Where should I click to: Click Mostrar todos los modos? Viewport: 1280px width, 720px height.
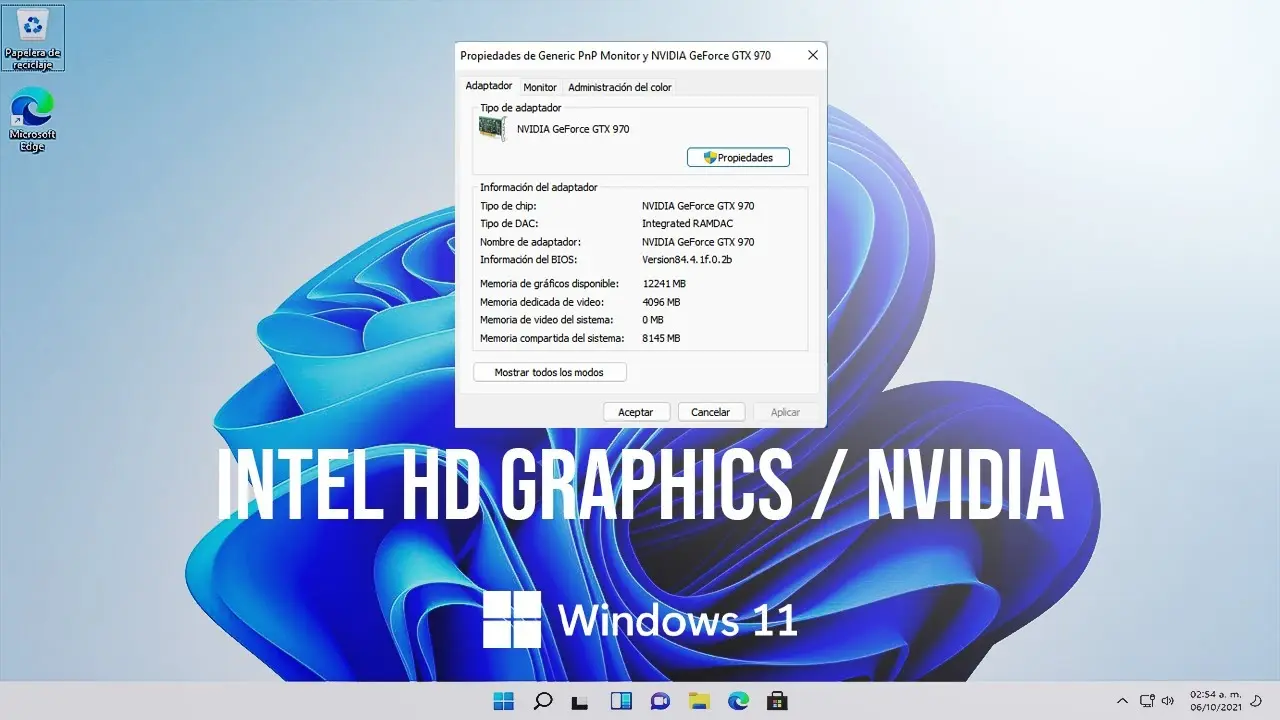pyautogui.click(x=550, y=372)
